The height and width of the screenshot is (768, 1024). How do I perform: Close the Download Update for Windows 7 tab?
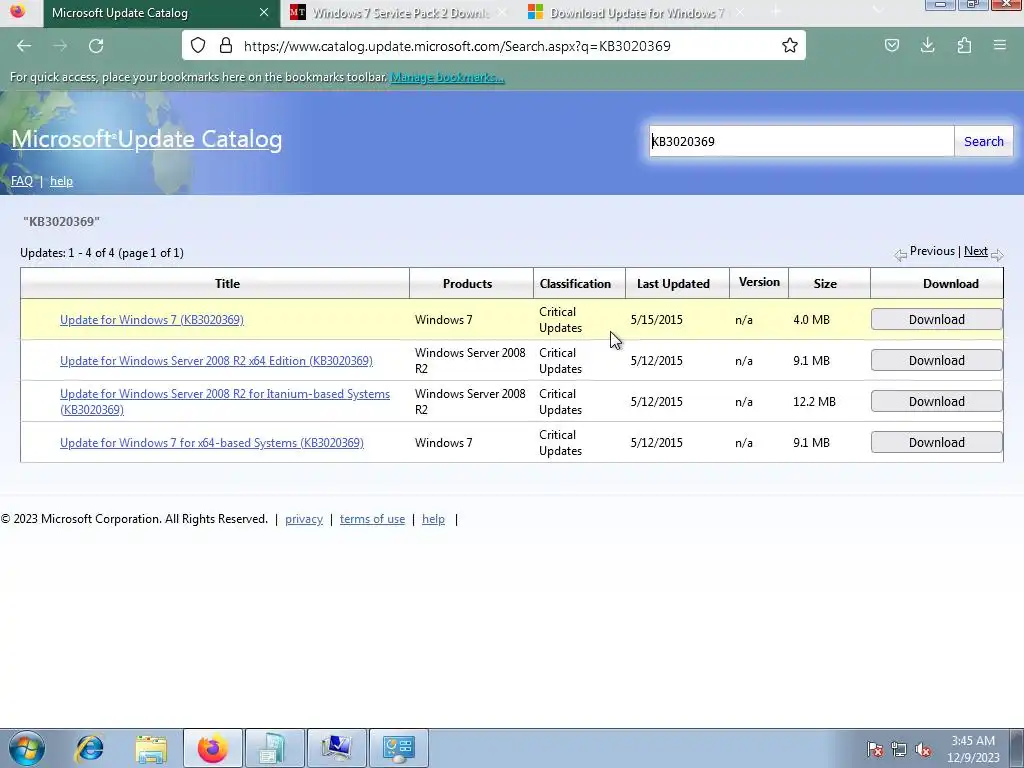pos(739,12)
